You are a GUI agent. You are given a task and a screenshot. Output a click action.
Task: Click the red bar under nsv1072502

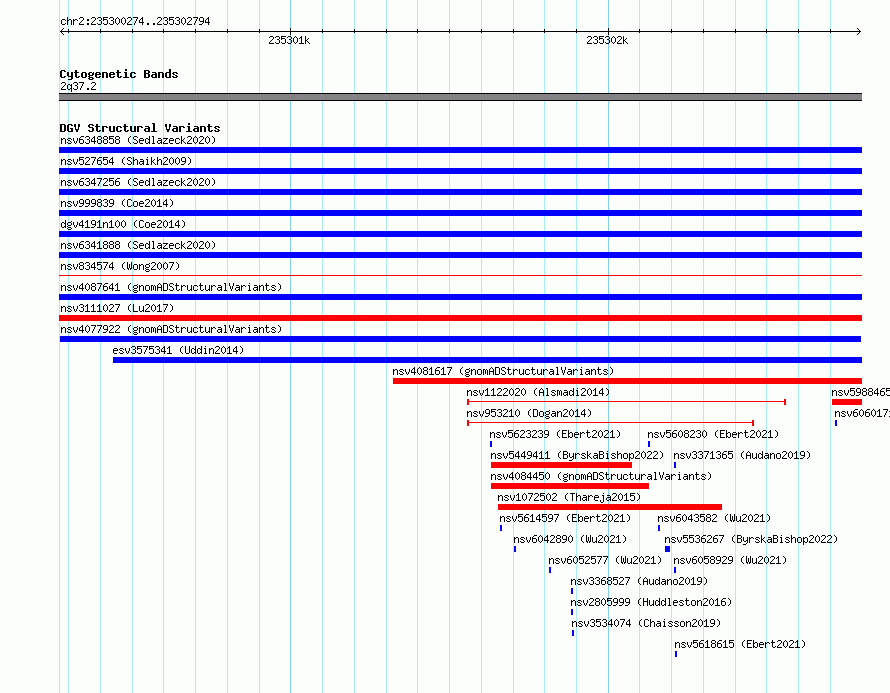click(610, 507)
